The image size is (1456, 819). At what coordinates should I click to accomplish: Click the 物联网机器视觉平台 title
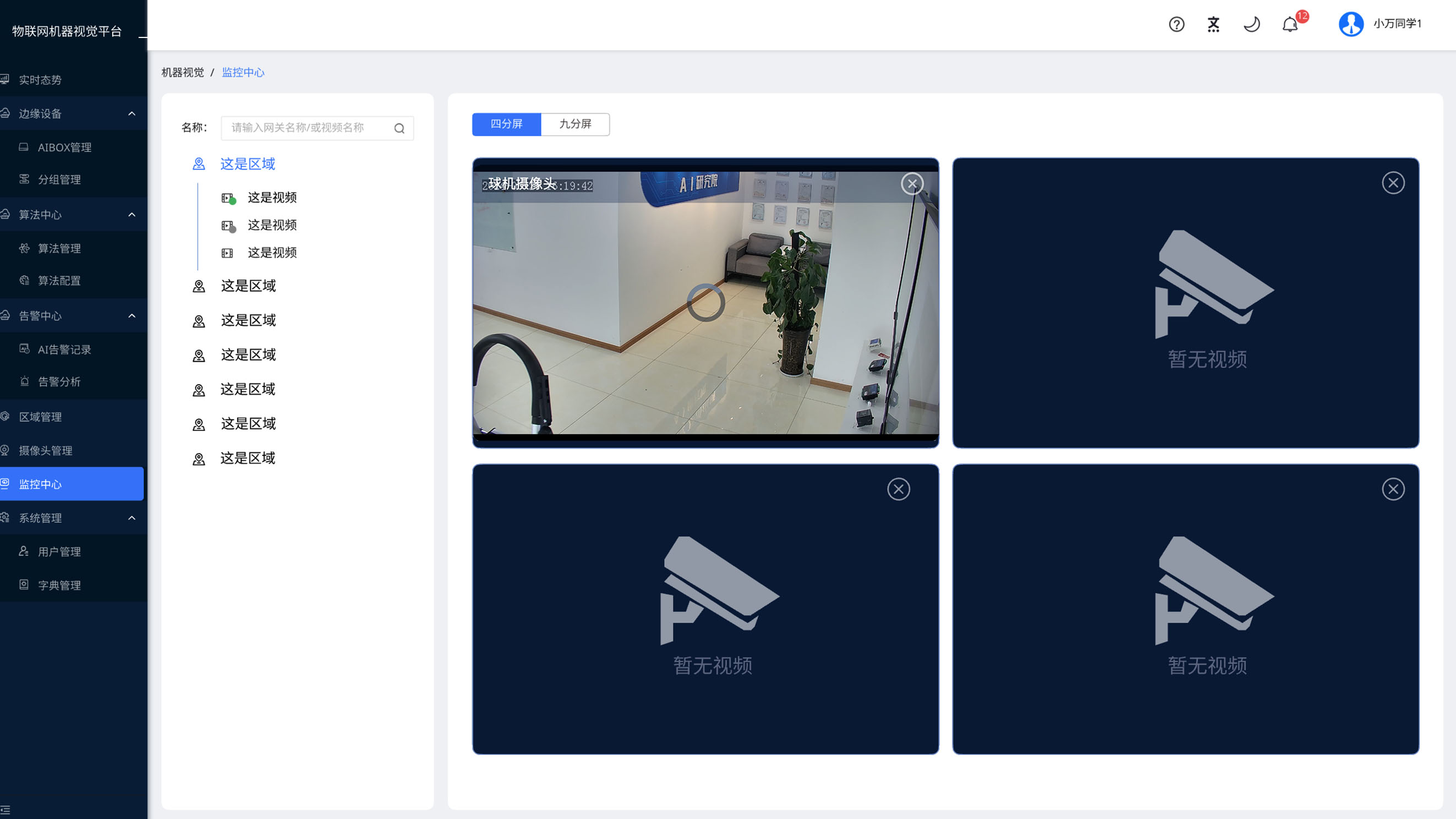pos(67,31)
